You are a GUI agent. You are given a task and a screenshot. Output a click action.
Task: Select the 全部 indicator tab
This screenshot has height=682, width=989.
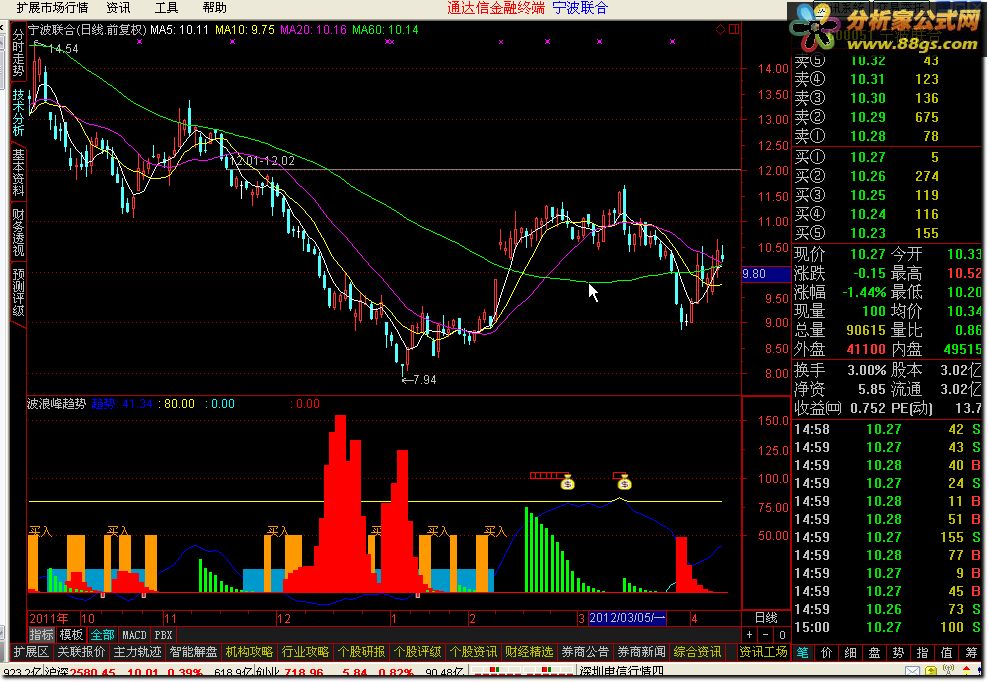coord(102,635)
